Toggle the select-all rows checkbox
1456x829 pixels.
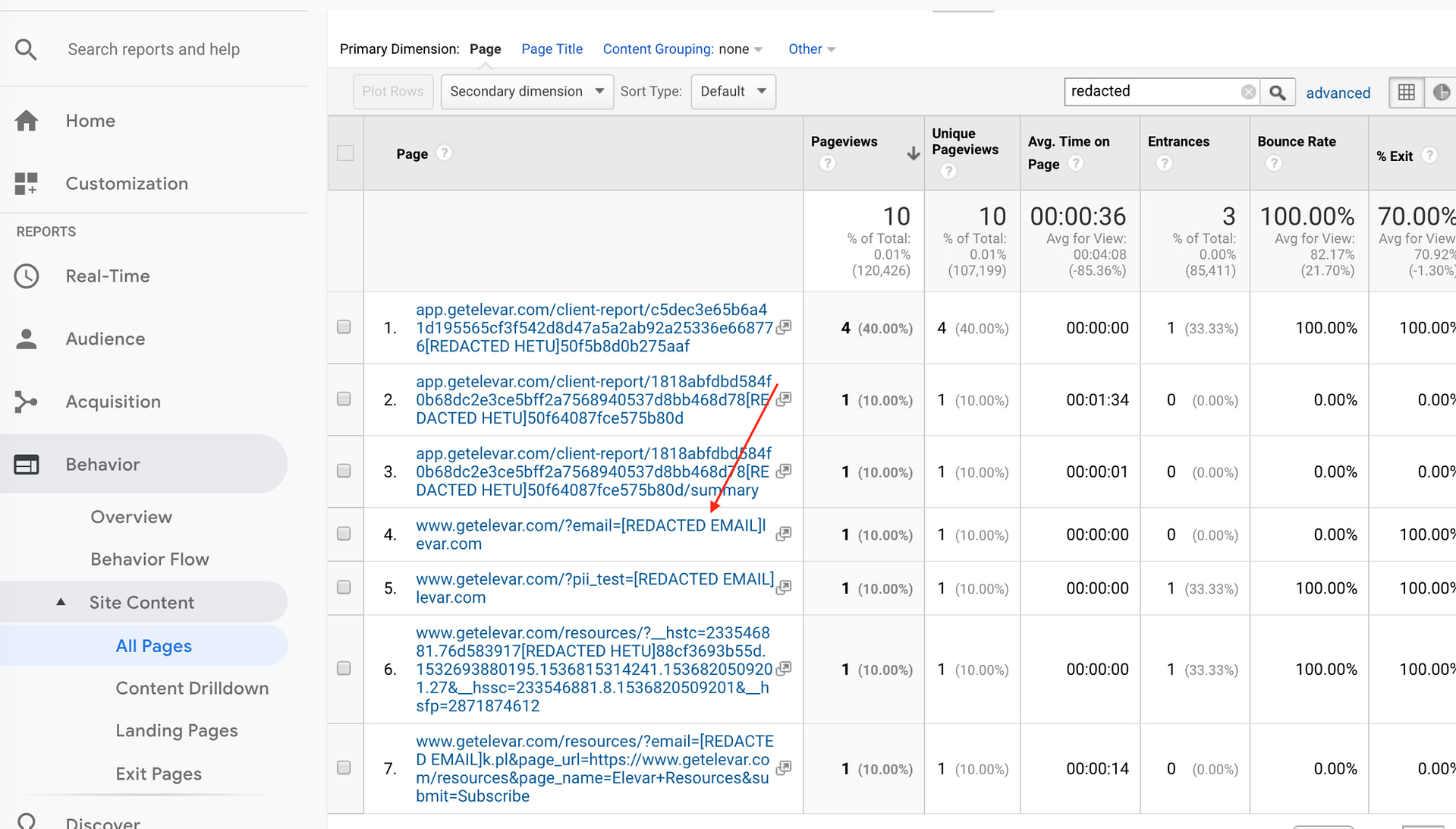pos(345,153)
